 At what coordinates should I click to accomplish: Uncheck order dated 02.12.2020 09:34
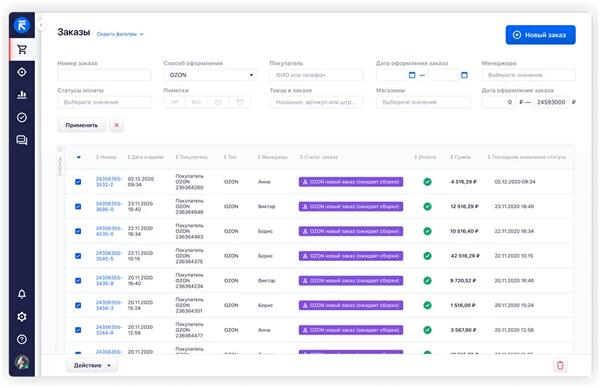[x=78, y=182]
